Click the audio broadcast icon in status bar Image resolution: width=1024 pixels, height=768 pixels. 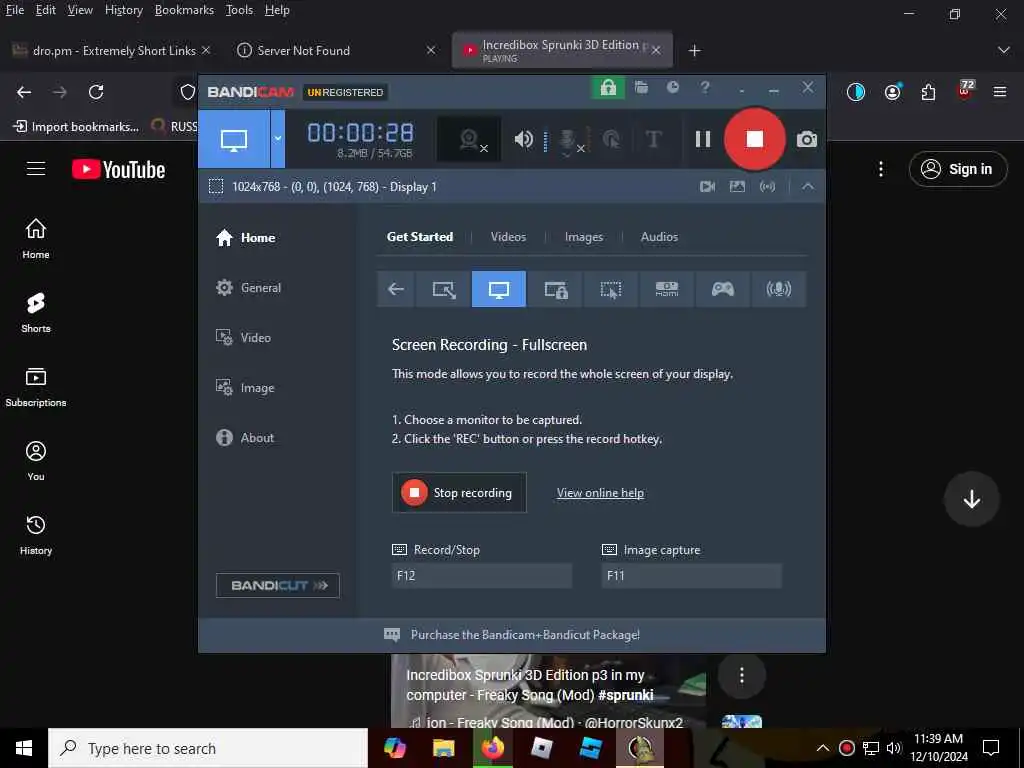(x=767, y=187)
